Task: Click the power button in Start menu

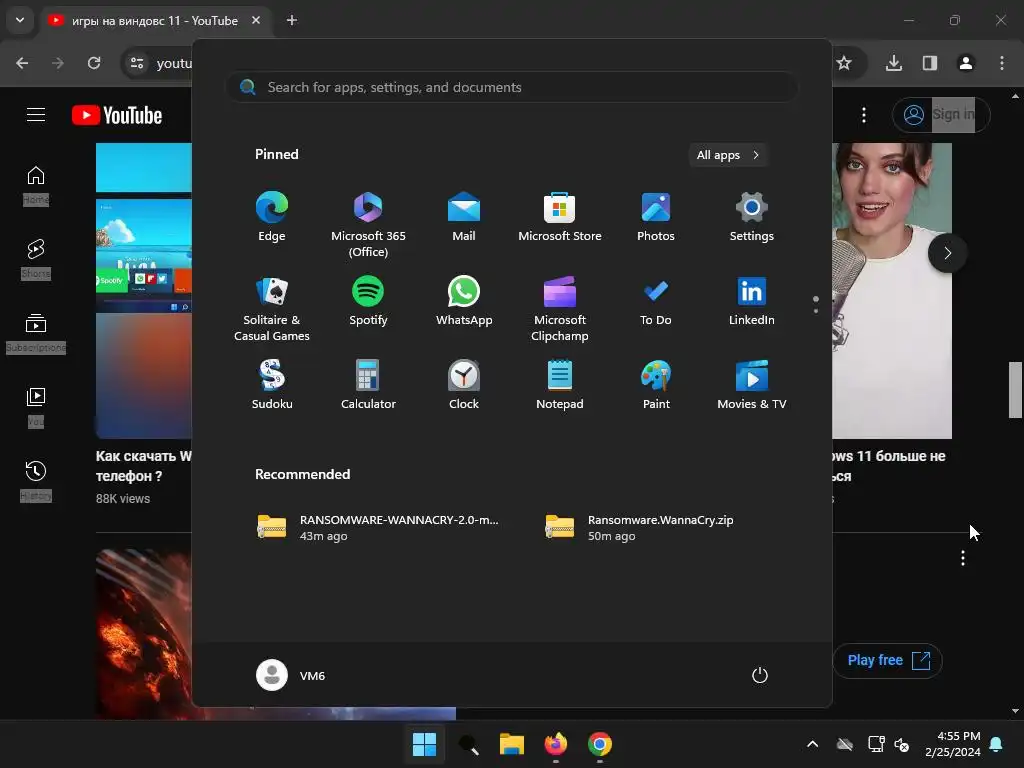Action: click(x=760, y=675)
